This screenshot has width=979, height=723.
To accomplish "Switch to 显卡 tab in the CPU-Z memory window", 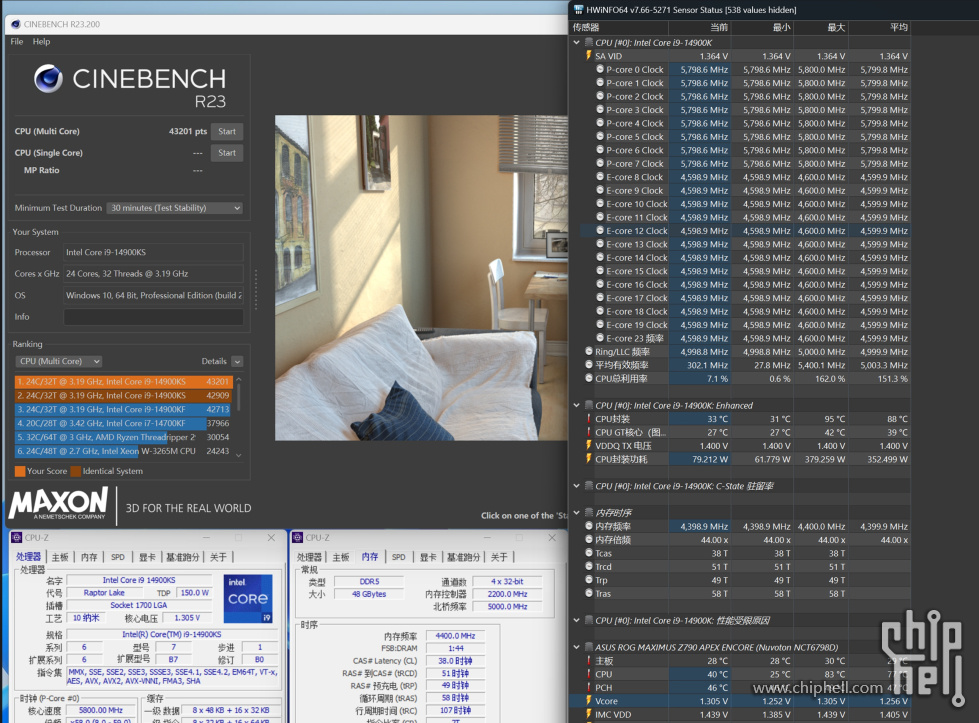I will pyautogui.click(x=427, y=557).
